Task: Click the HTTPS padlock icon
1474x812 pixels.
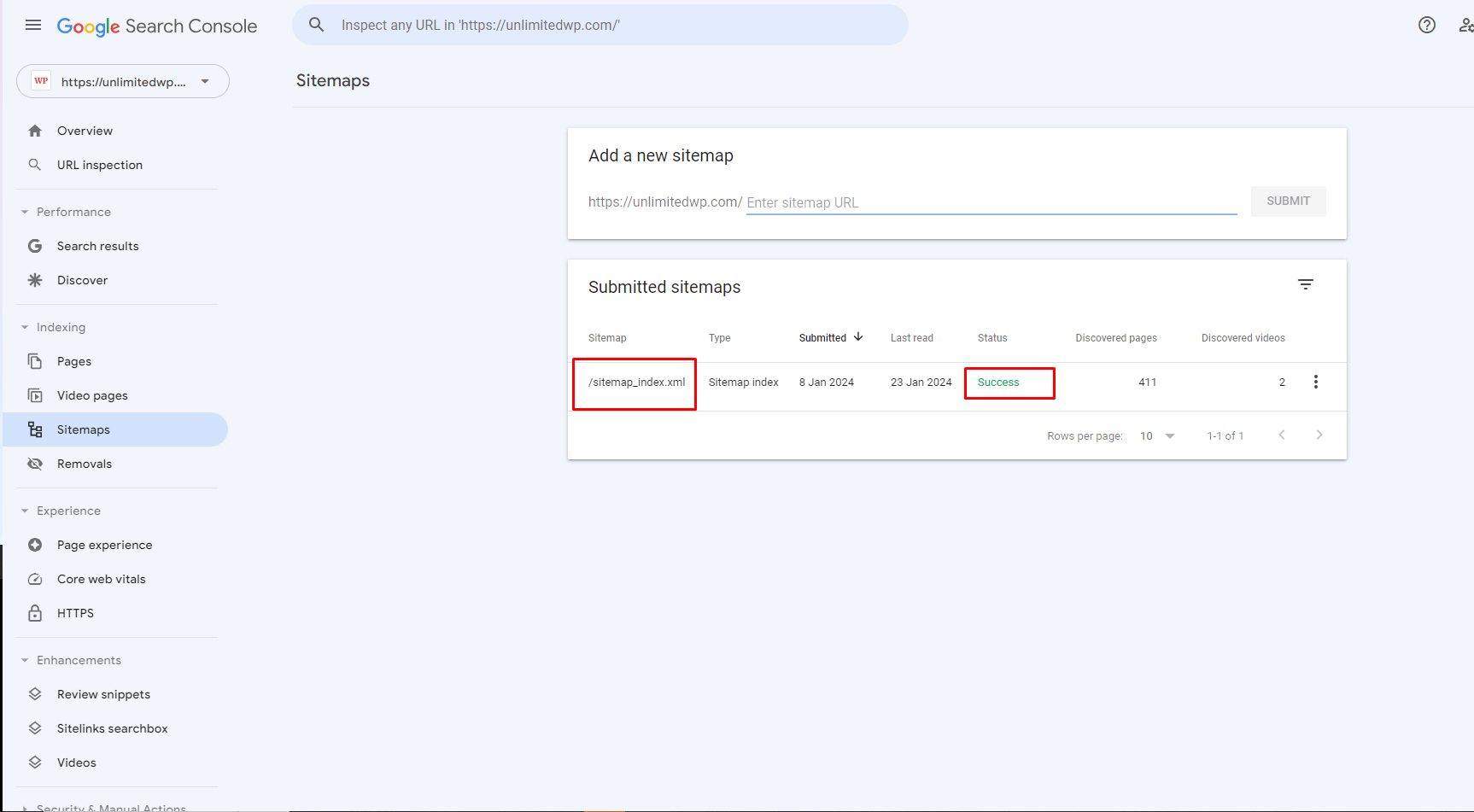Action: [35, 613]
